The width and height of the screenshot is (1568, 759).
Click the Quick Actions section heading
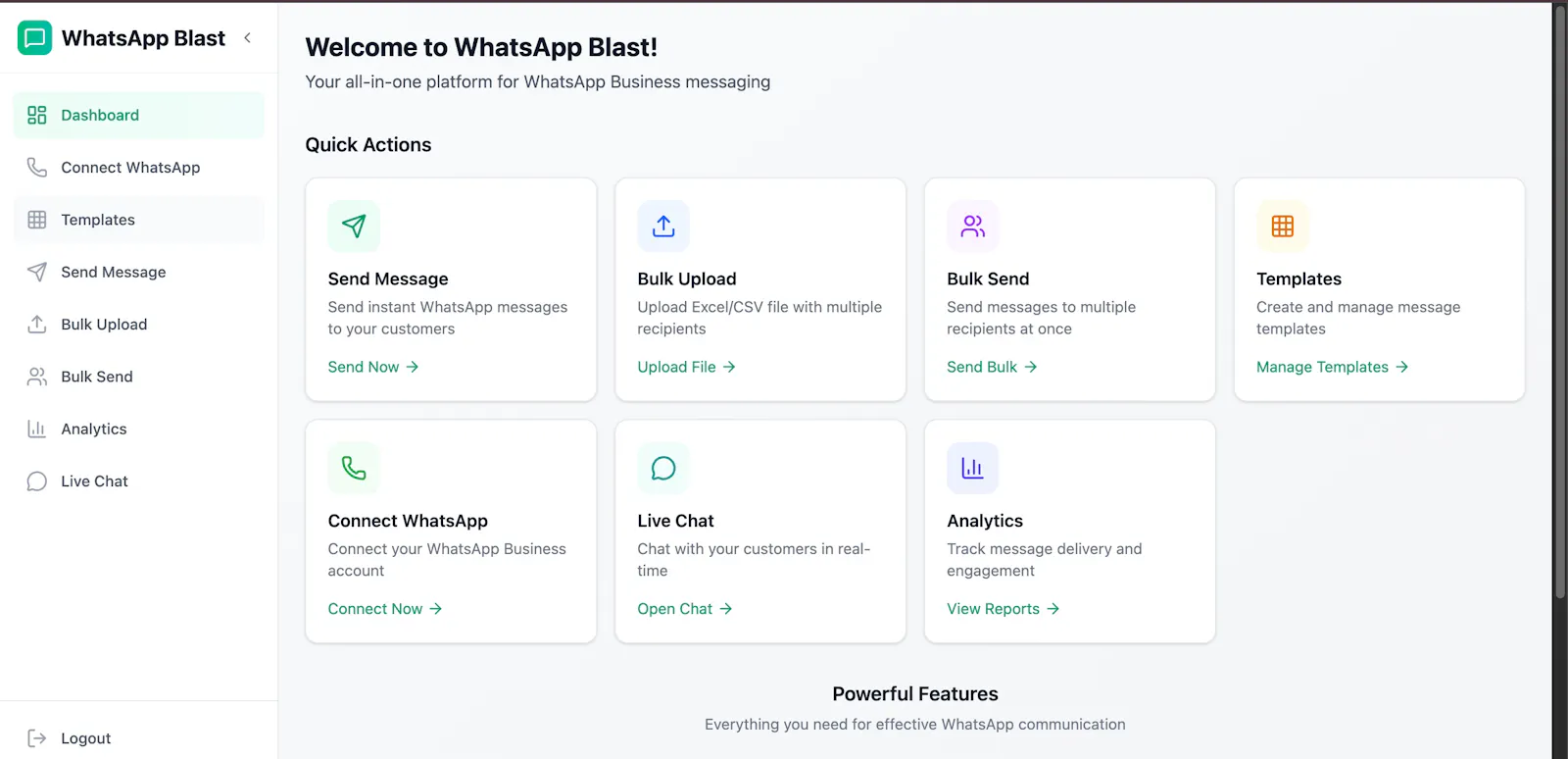(x=368, y=145)
